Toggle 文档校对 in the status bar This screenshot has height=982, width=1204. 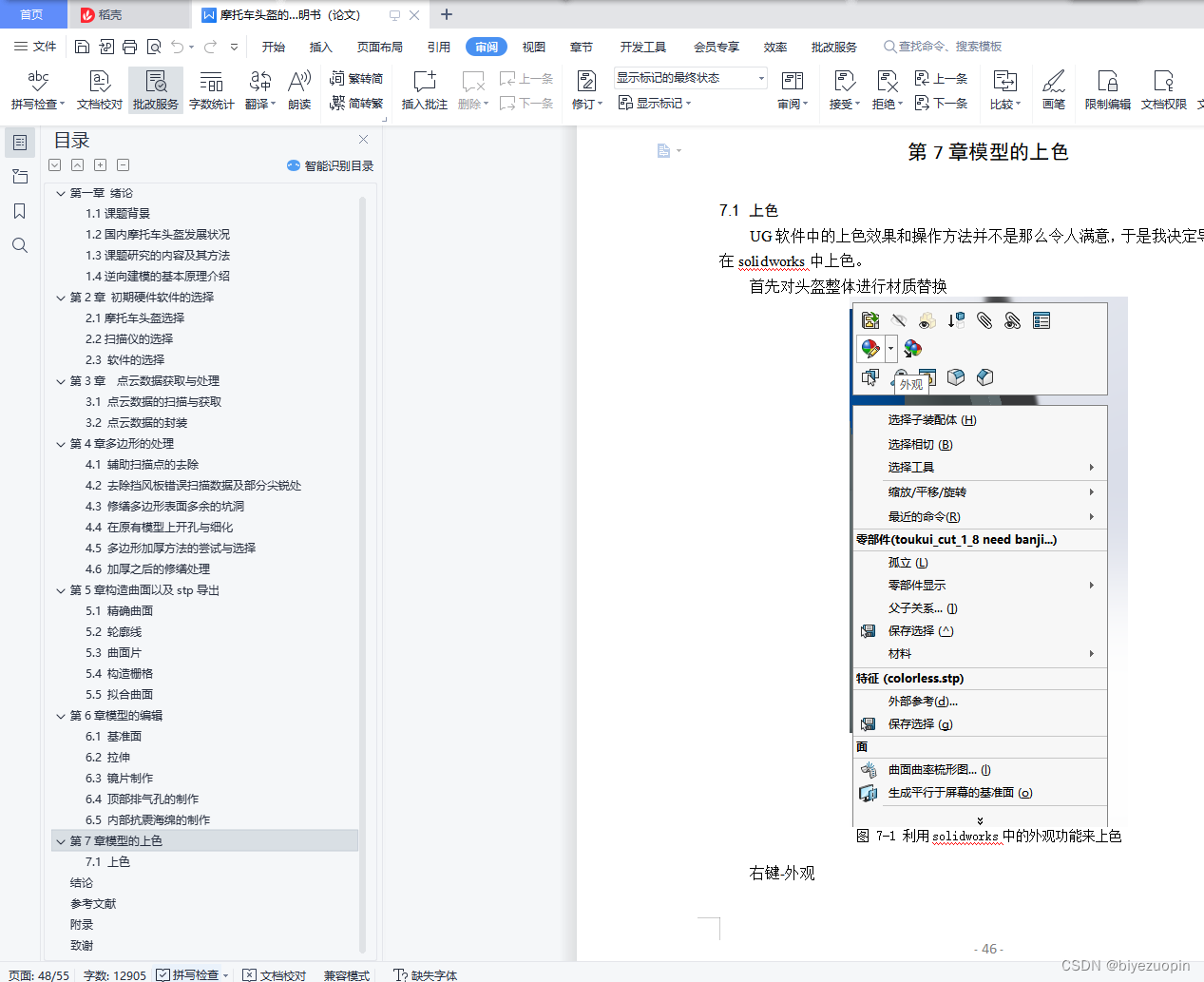point(274,975)
